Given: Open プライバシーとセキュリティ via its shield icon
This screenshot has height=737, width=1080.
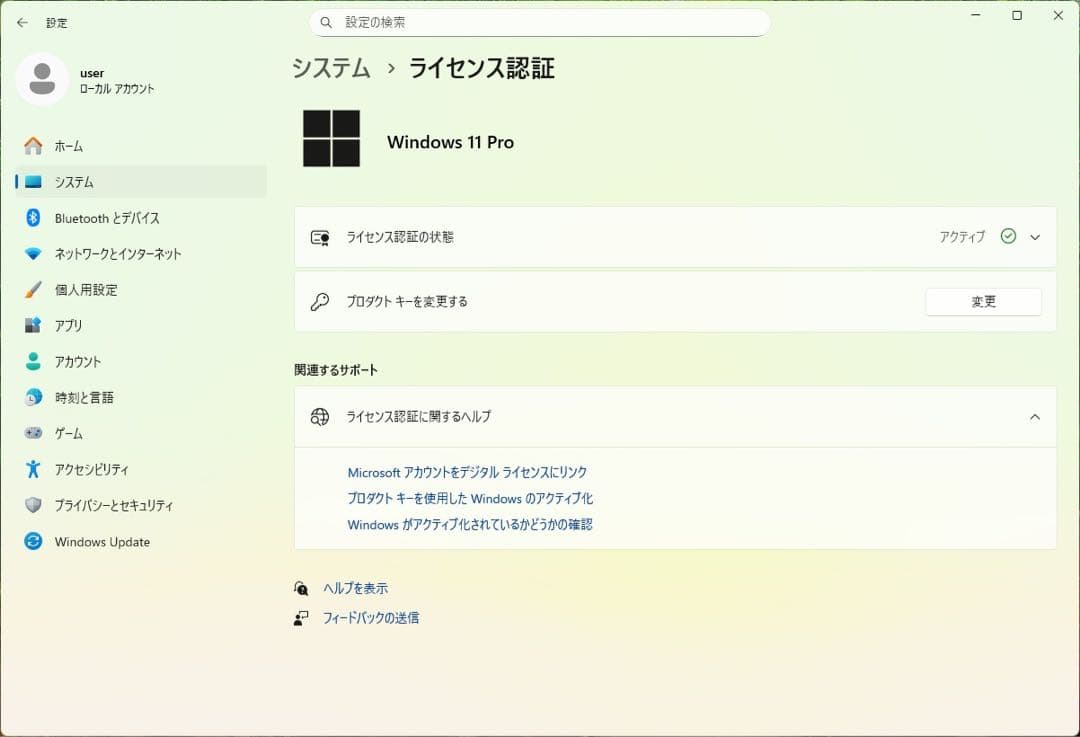Looking at the screenshot, I should (32, 505).
